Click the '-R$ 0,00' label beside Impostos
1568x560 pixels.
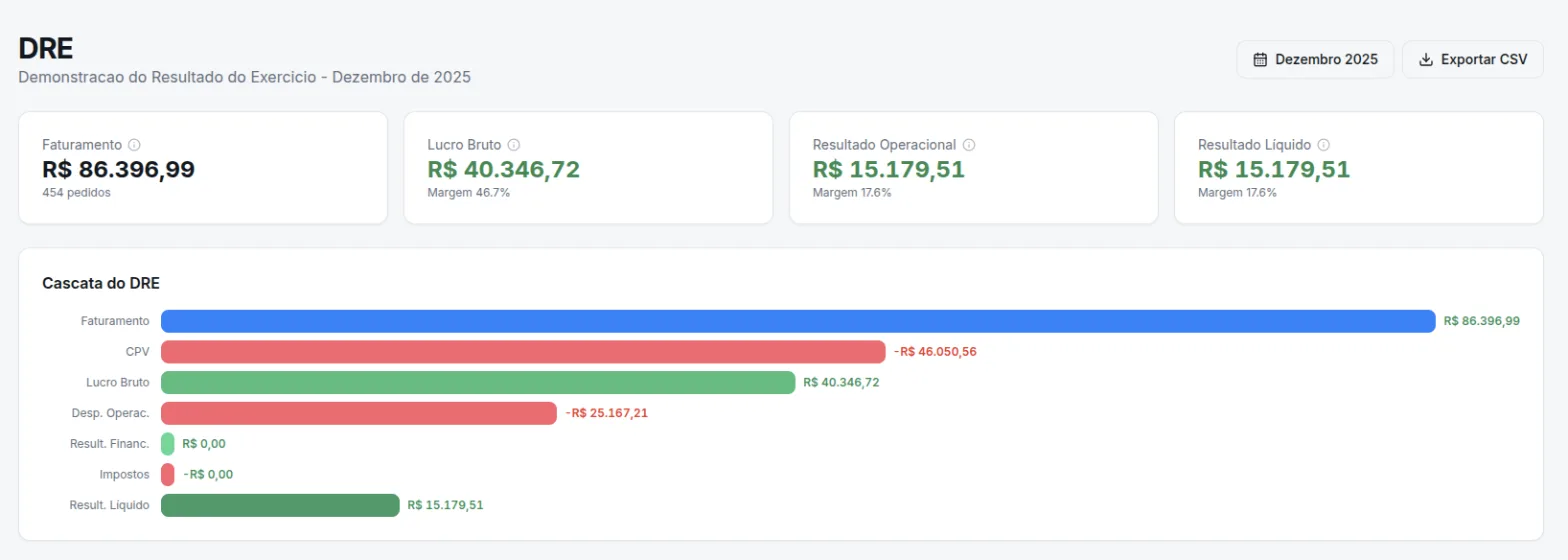(208, 475)
